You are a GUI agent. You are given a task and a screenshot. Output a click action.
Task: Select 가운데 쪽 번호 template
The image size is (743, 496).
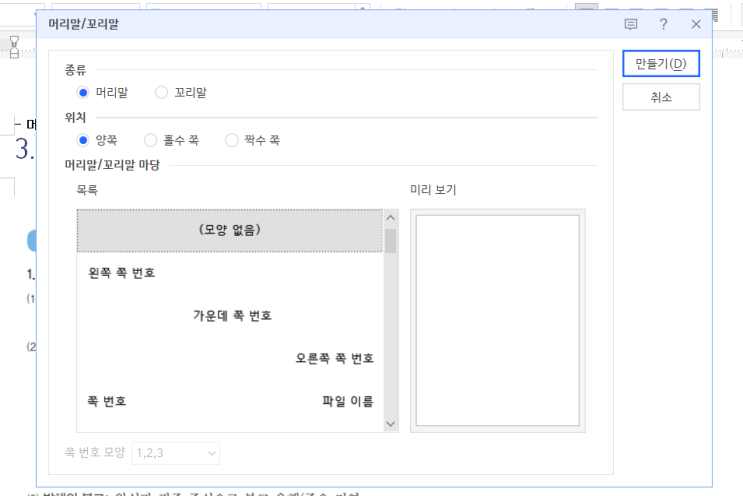pyautogui.click(x=230, y=316)
